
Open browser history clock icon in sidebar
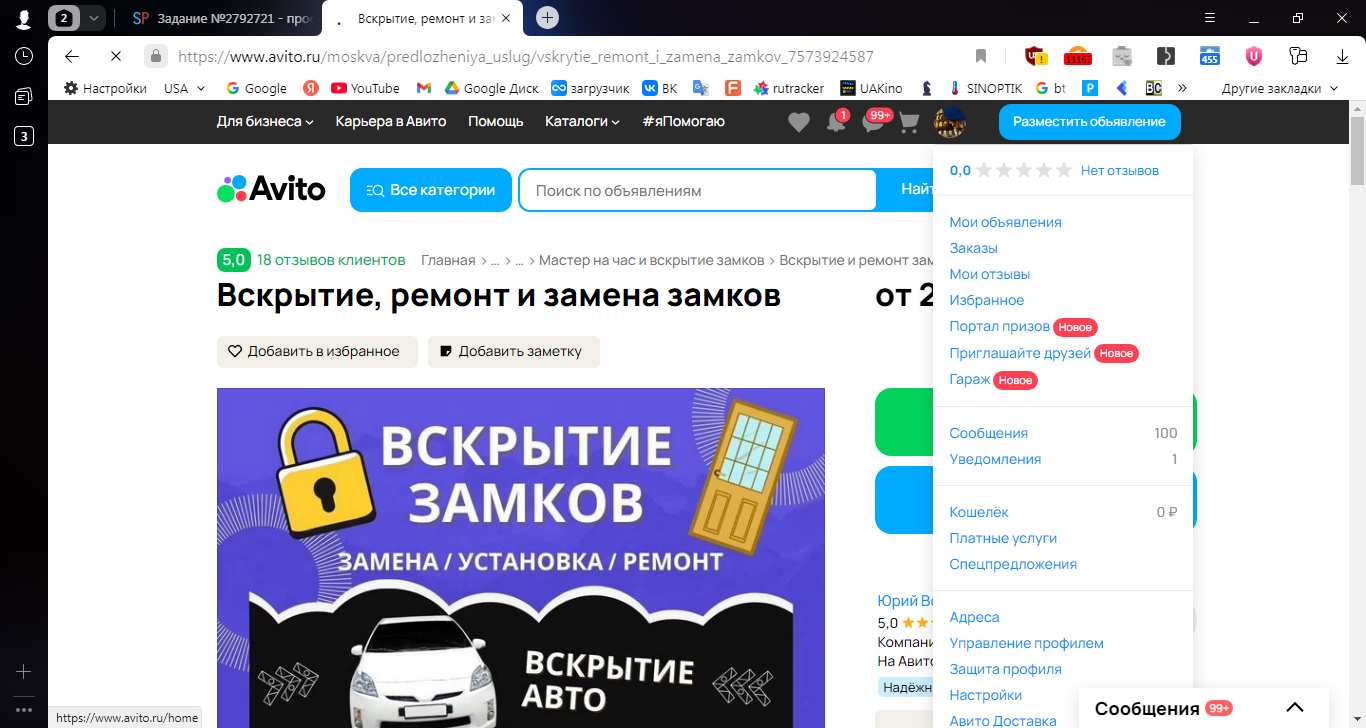[x=24, y=56]
